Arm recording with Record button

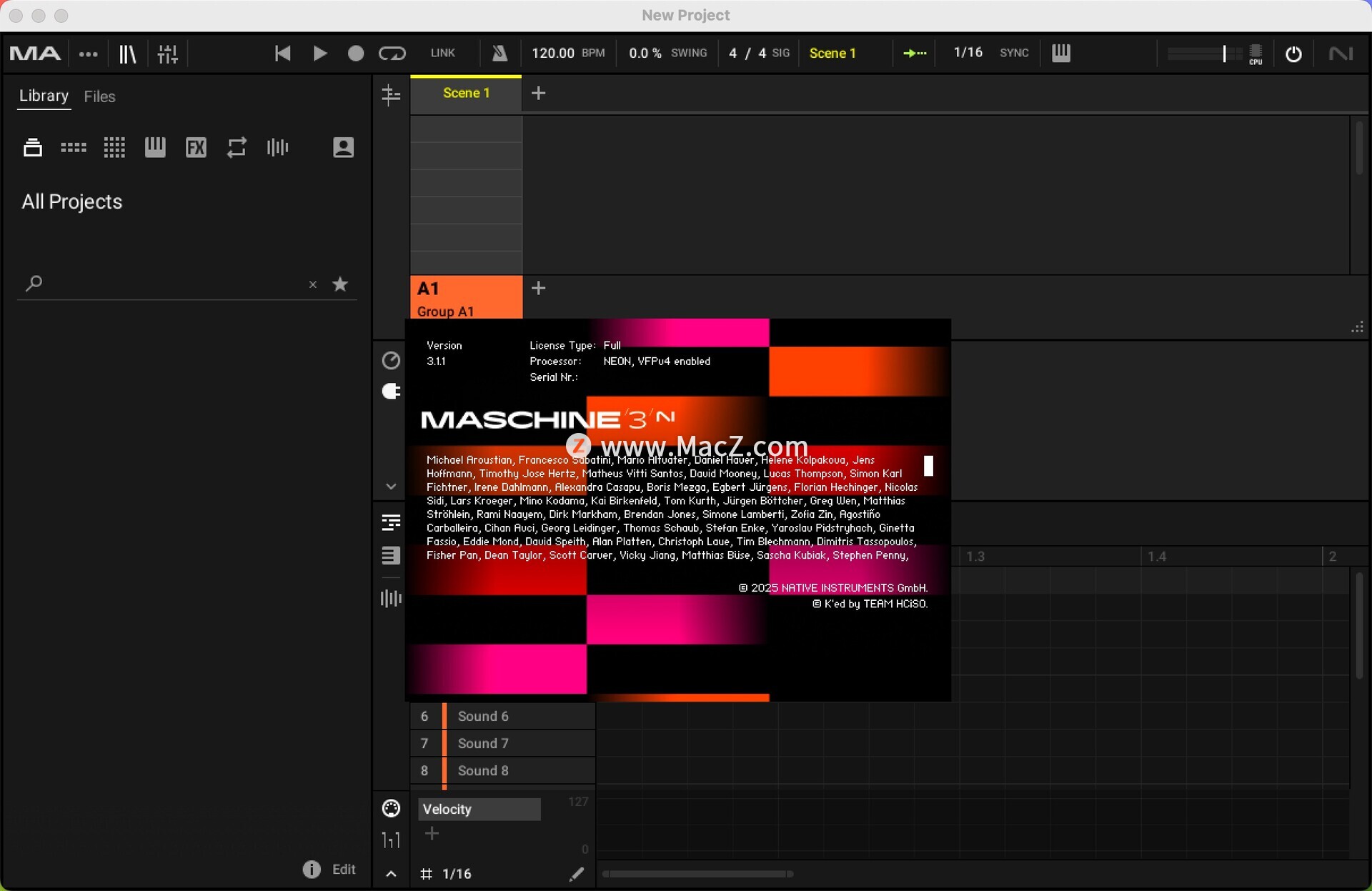tap(355, 54)
